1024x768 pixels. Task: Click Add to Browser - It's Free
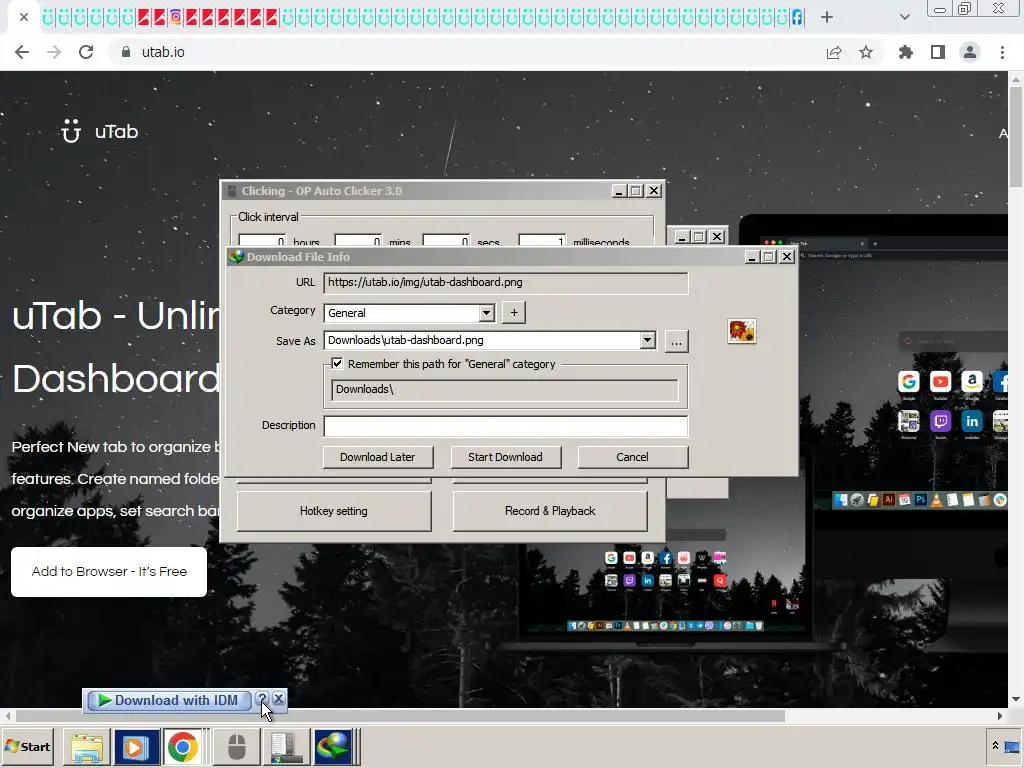[x=109, y=571]
